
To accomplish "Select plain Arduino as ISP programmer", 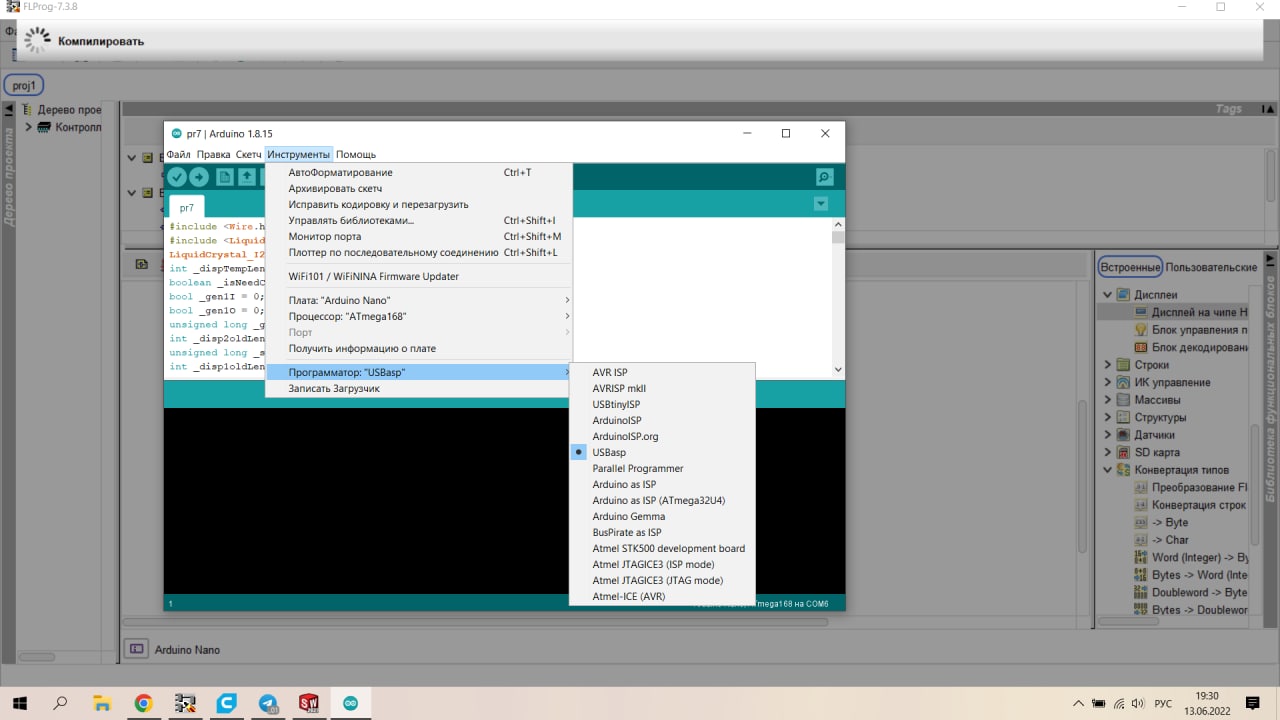I will coord(661,484).
